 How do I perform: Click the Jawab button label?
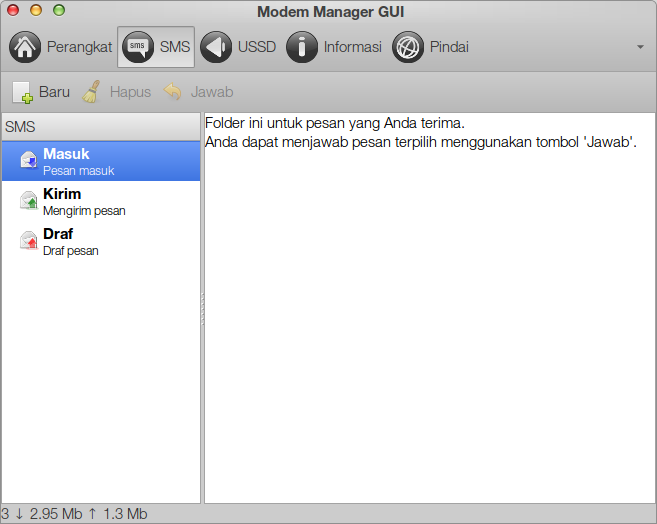tap(212, 92)
